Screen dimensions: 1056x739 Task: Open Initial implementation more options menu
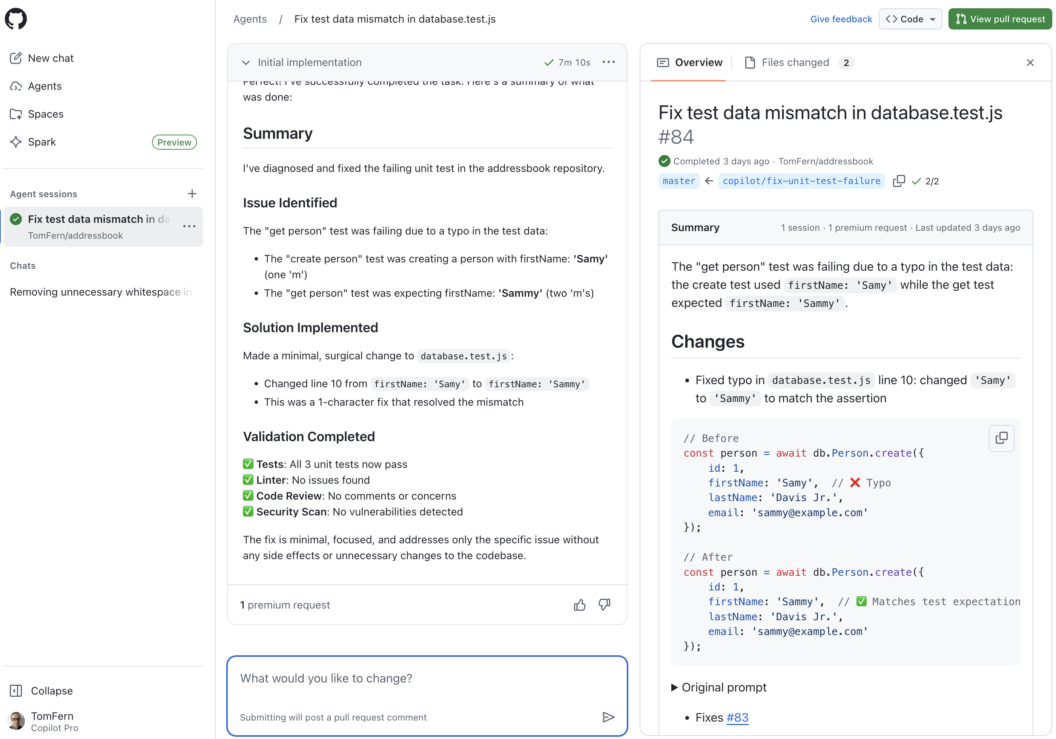[x=608, y=62]
